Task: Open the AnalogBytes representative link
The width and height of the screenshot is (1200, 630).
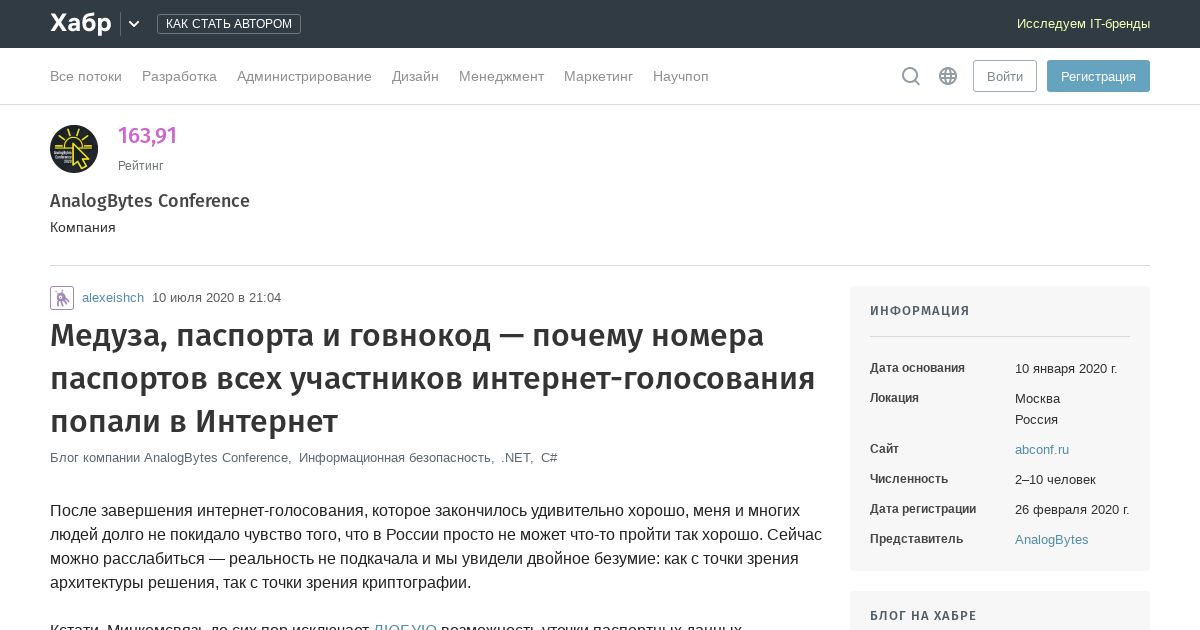Action: pyautogui.click(x=1052, y=540)
